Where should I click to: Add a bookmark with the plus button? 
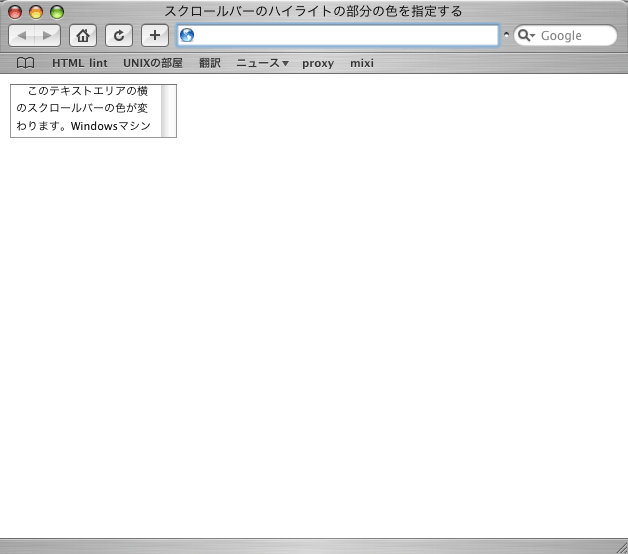point(155,36)
